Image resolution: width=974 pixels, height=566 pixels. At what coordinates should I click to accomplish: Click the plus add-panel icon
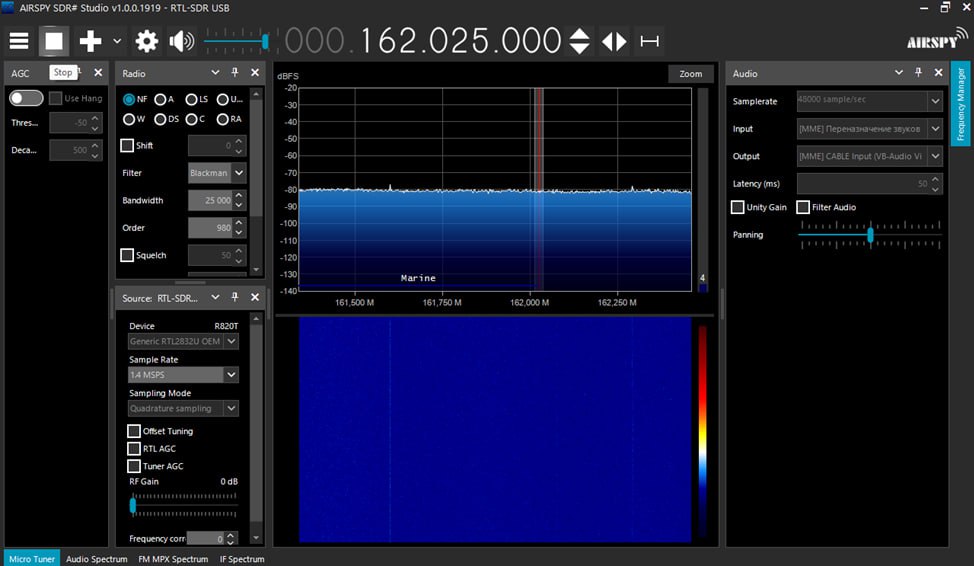[91, 41]
